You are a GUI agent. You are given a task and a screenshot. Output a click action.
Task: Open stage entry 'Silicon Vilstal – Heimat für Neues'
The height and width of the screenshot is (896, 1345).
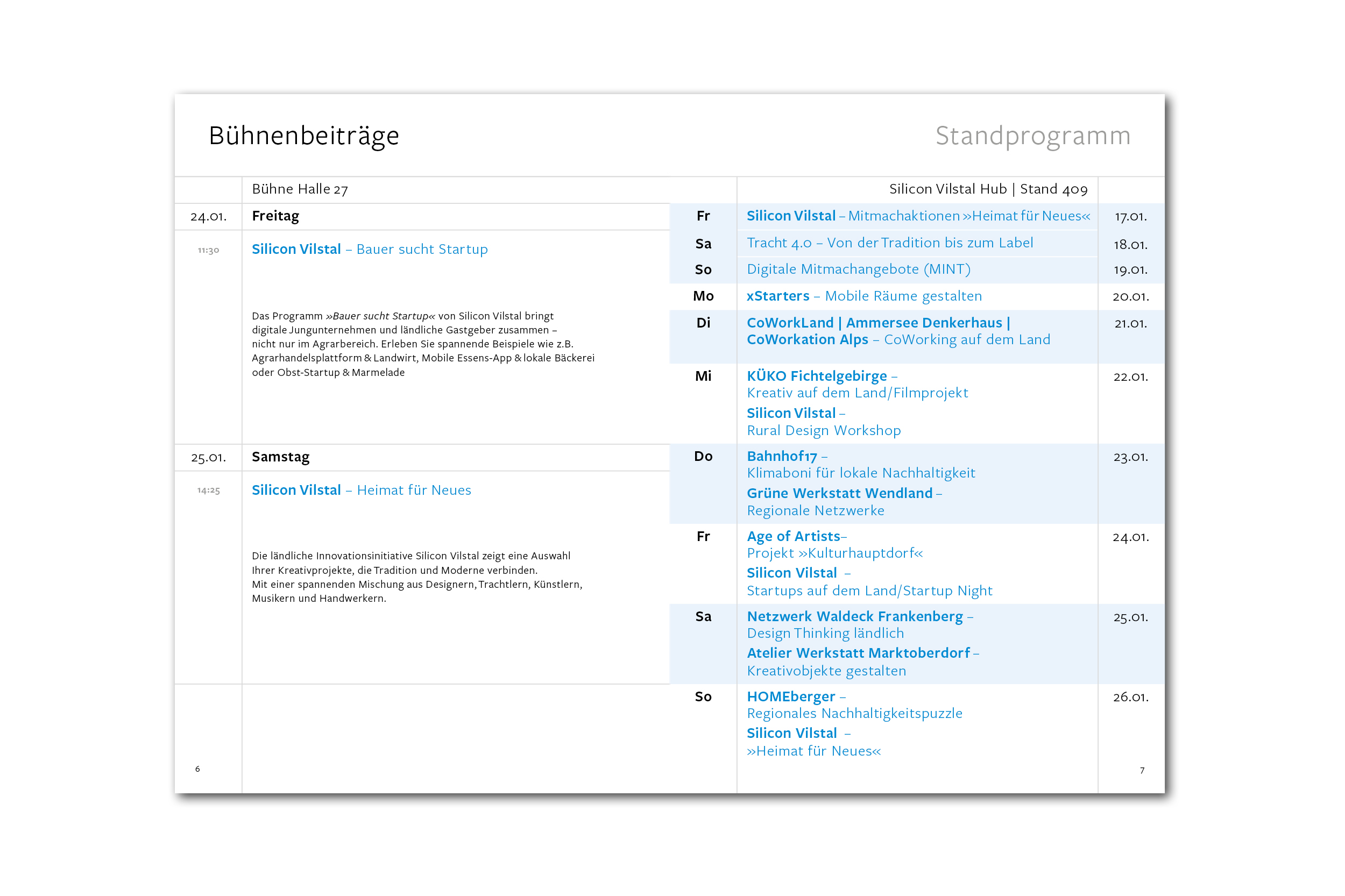coord(361,490)
